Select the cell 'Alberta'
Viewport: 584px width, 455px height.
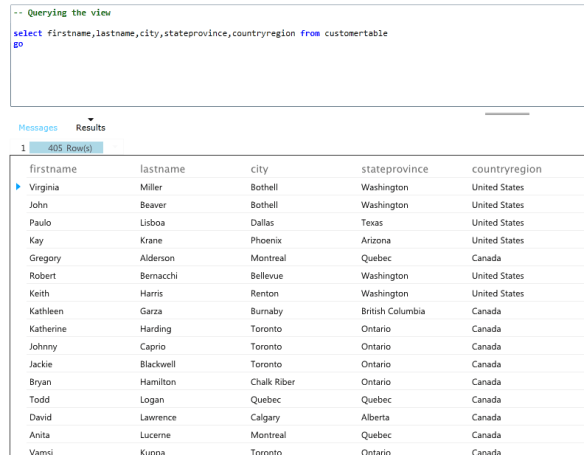(375, 417)
